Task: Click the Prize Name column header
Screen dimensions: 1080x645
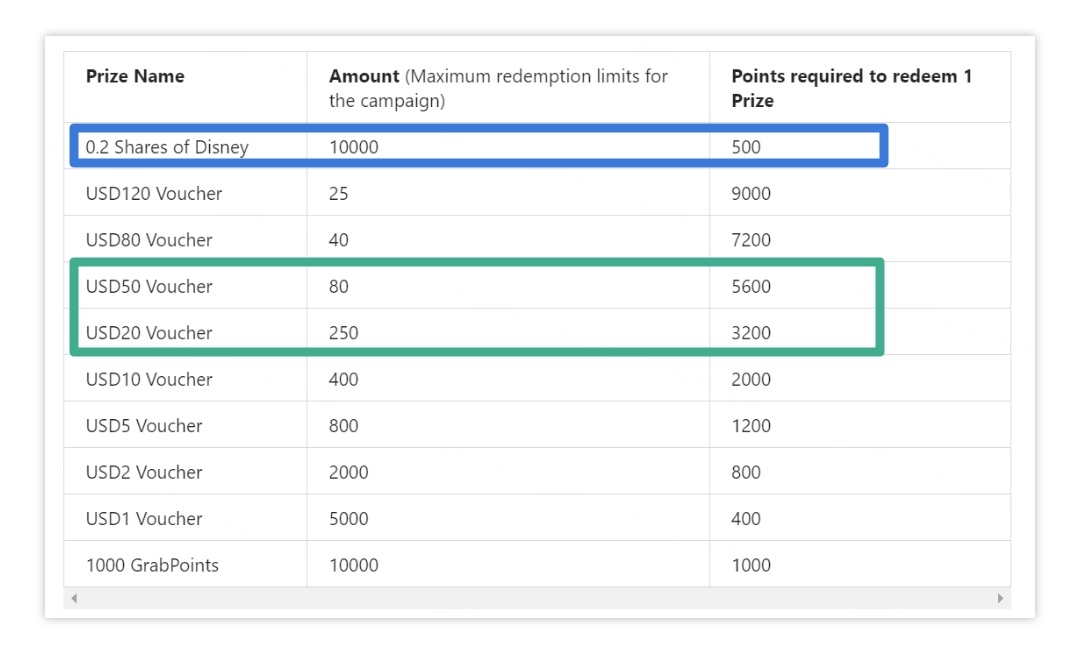Action: coord(135,76)
